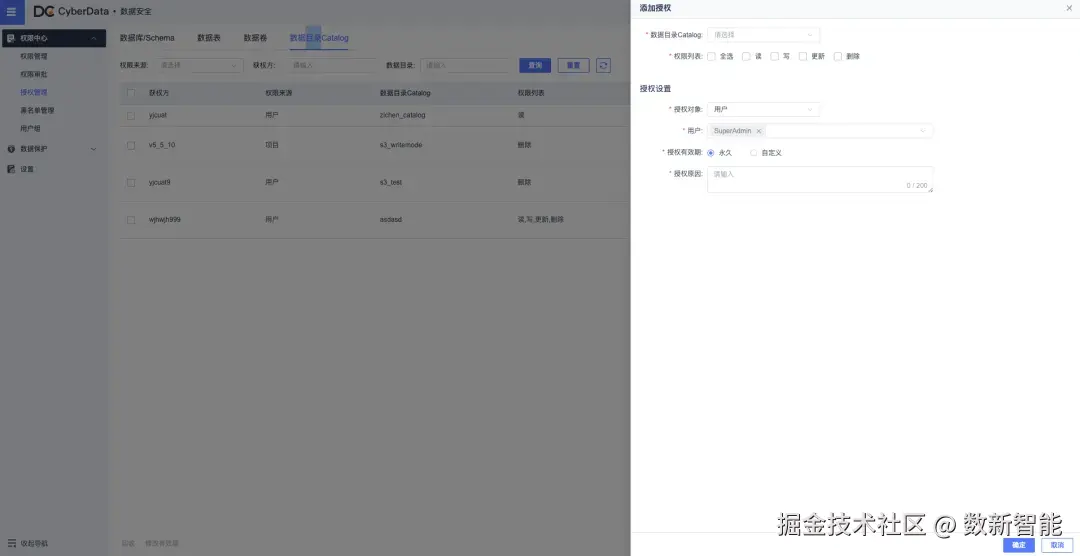Open 设置 in the sidebar
The height and width of the screenshot is (556, 1080).
coord(27,169)
